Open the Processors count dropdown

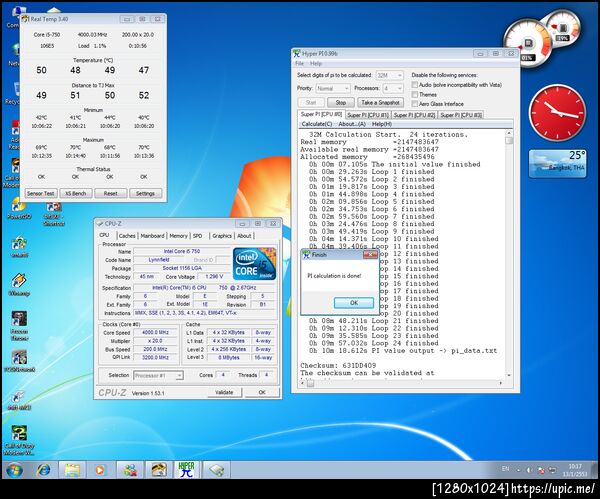[x=393, y=88]
